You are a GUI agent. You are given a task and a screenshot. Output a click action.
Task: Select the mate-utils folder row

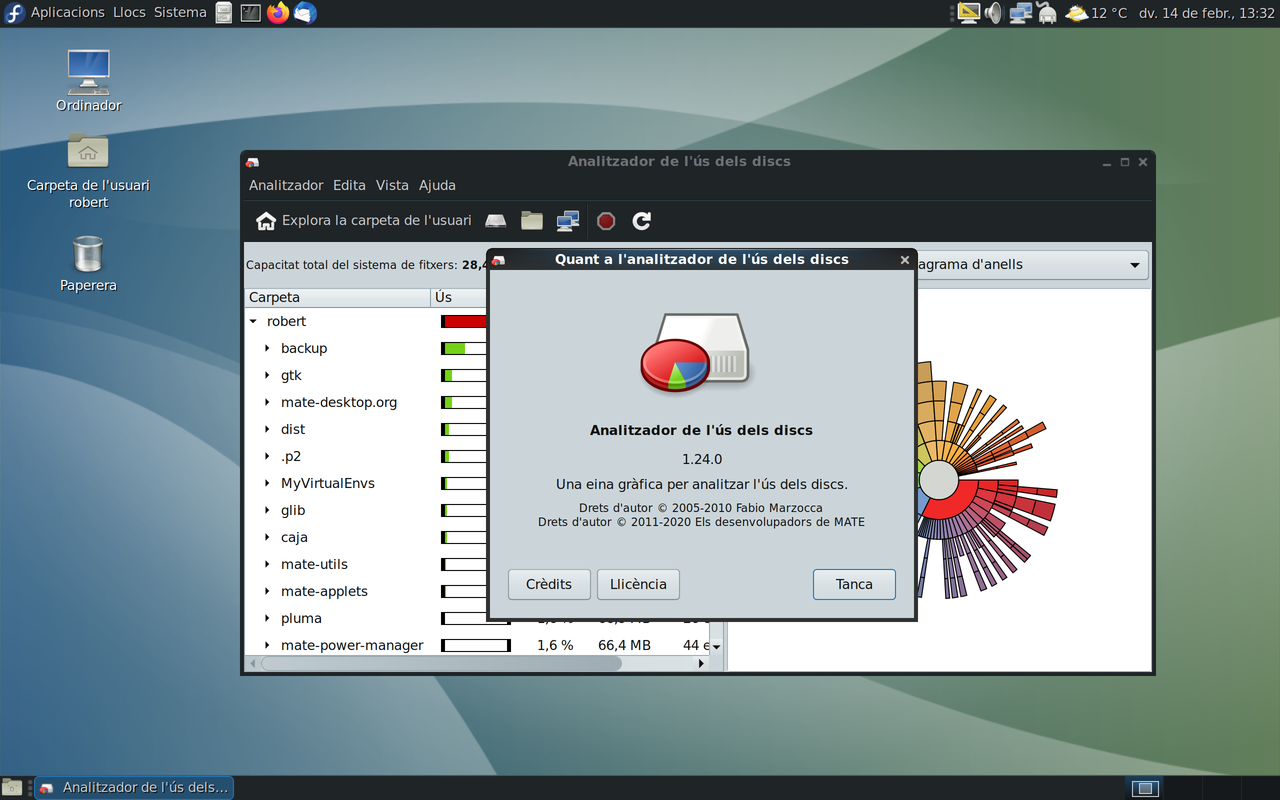(x=366, y=565)
